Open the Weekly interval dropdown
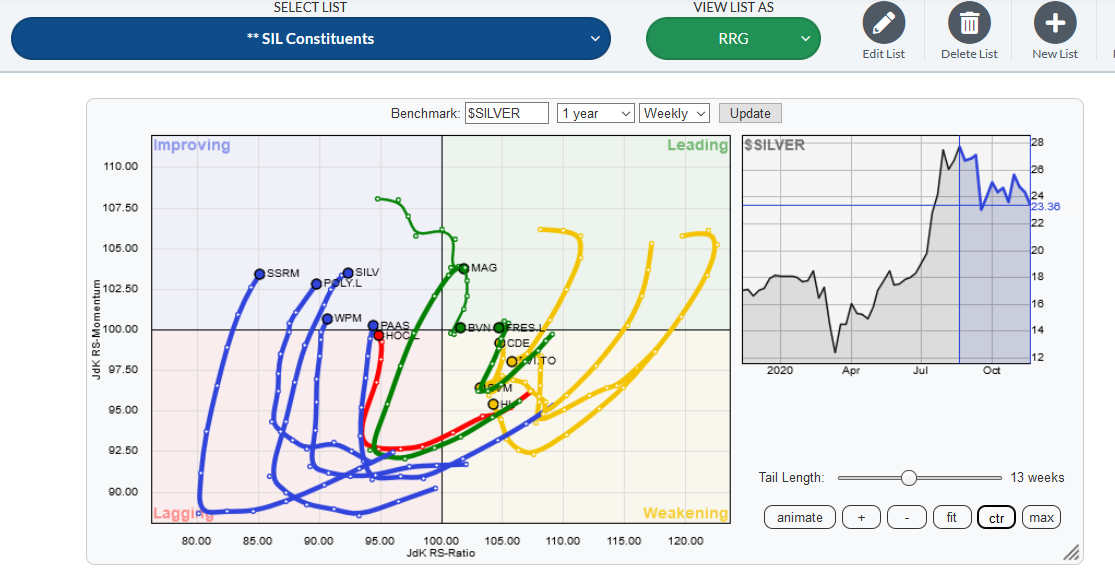 pyautogui.click(x=675, y=113)
